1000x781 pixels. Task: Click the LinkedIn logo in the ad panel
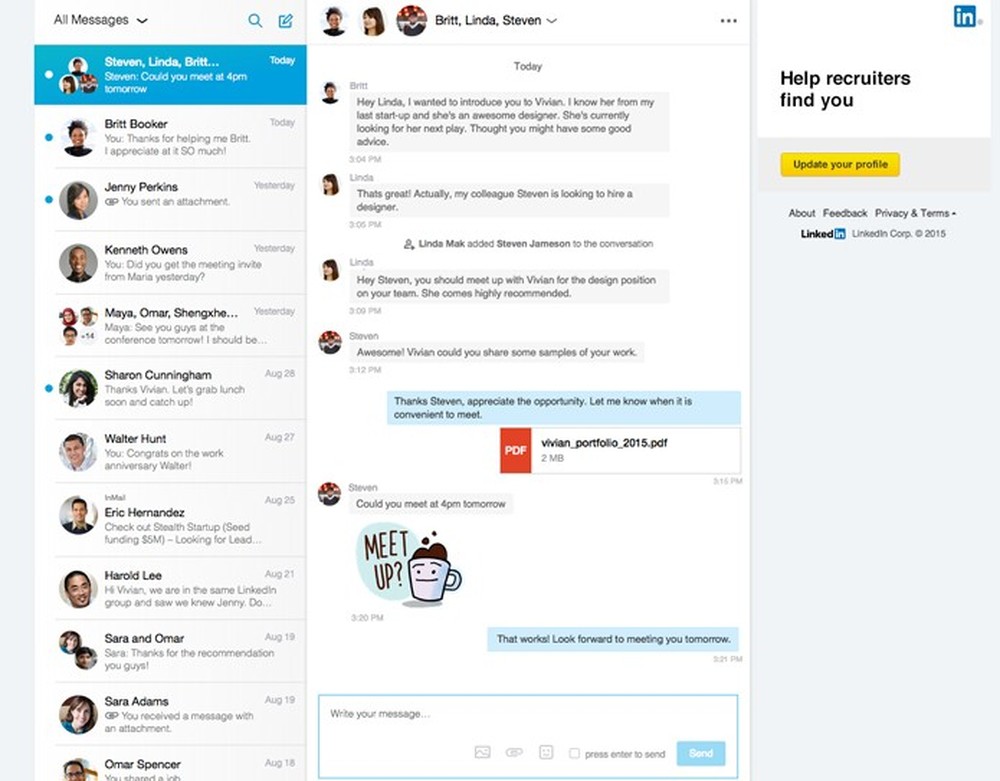pyautogui.click(x=966, y=17)
